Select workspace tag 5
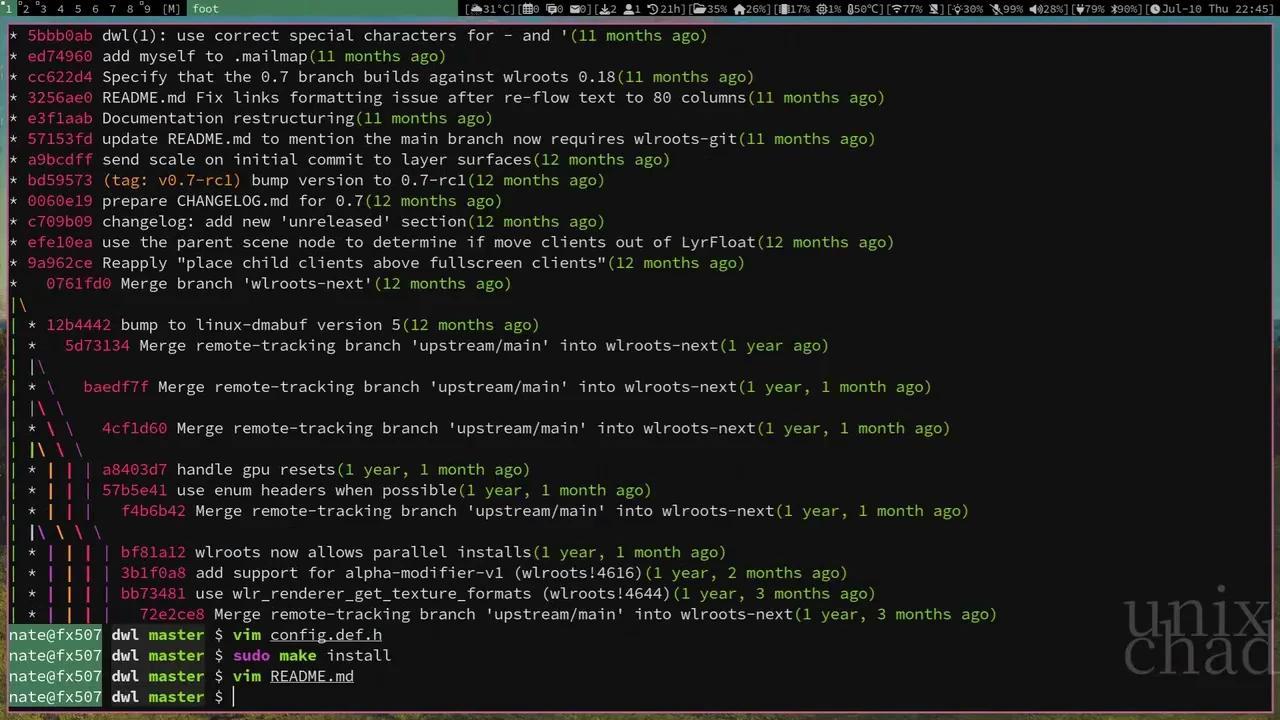The width and height of the screenshot is (1280, 720). point(77,9)
